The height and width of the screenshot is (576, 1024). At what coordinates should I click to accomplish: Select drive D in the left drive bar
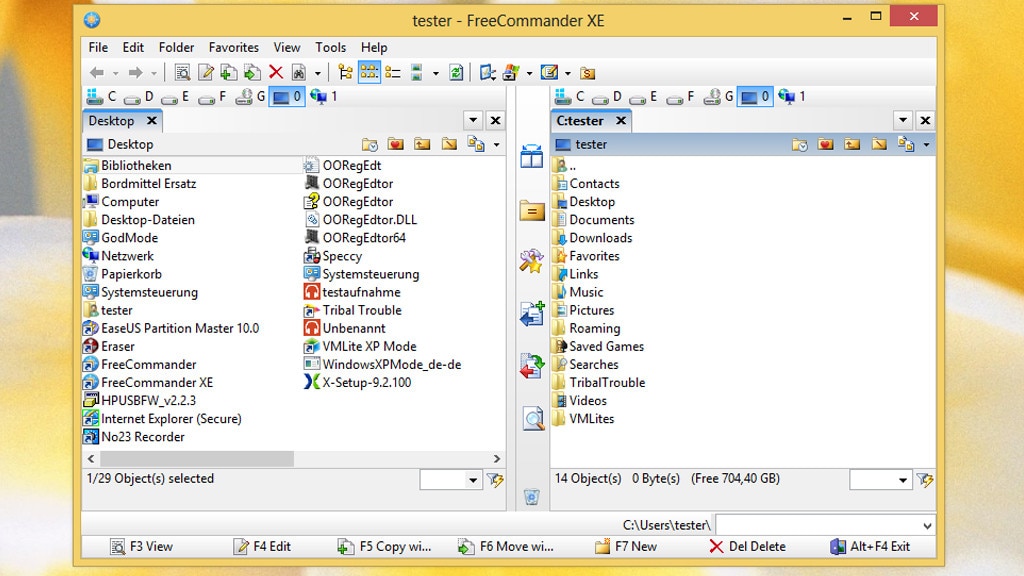pos(142,97)
